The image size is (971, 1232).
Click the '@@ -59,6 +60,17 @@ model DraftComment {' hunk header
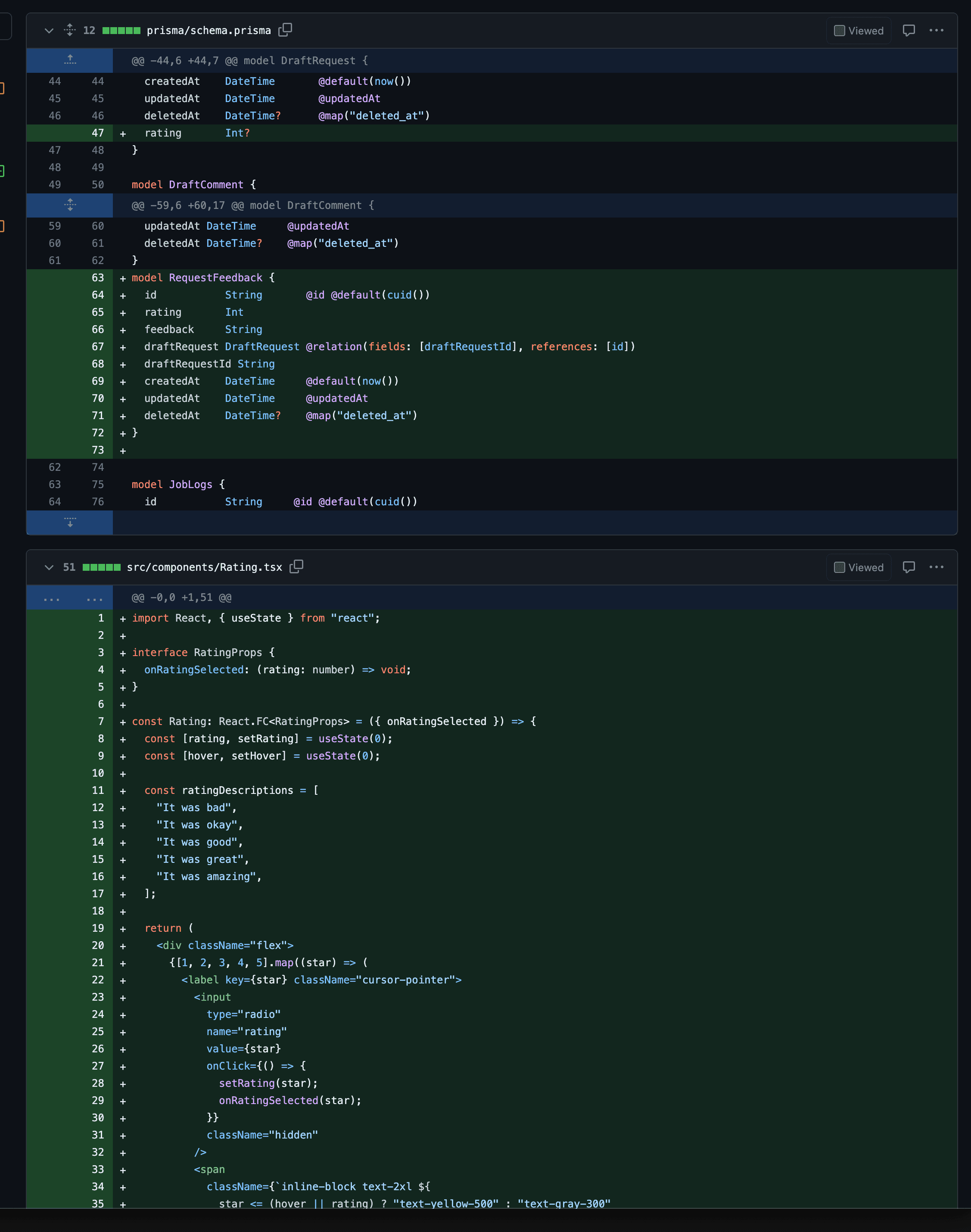coord(253,206)
